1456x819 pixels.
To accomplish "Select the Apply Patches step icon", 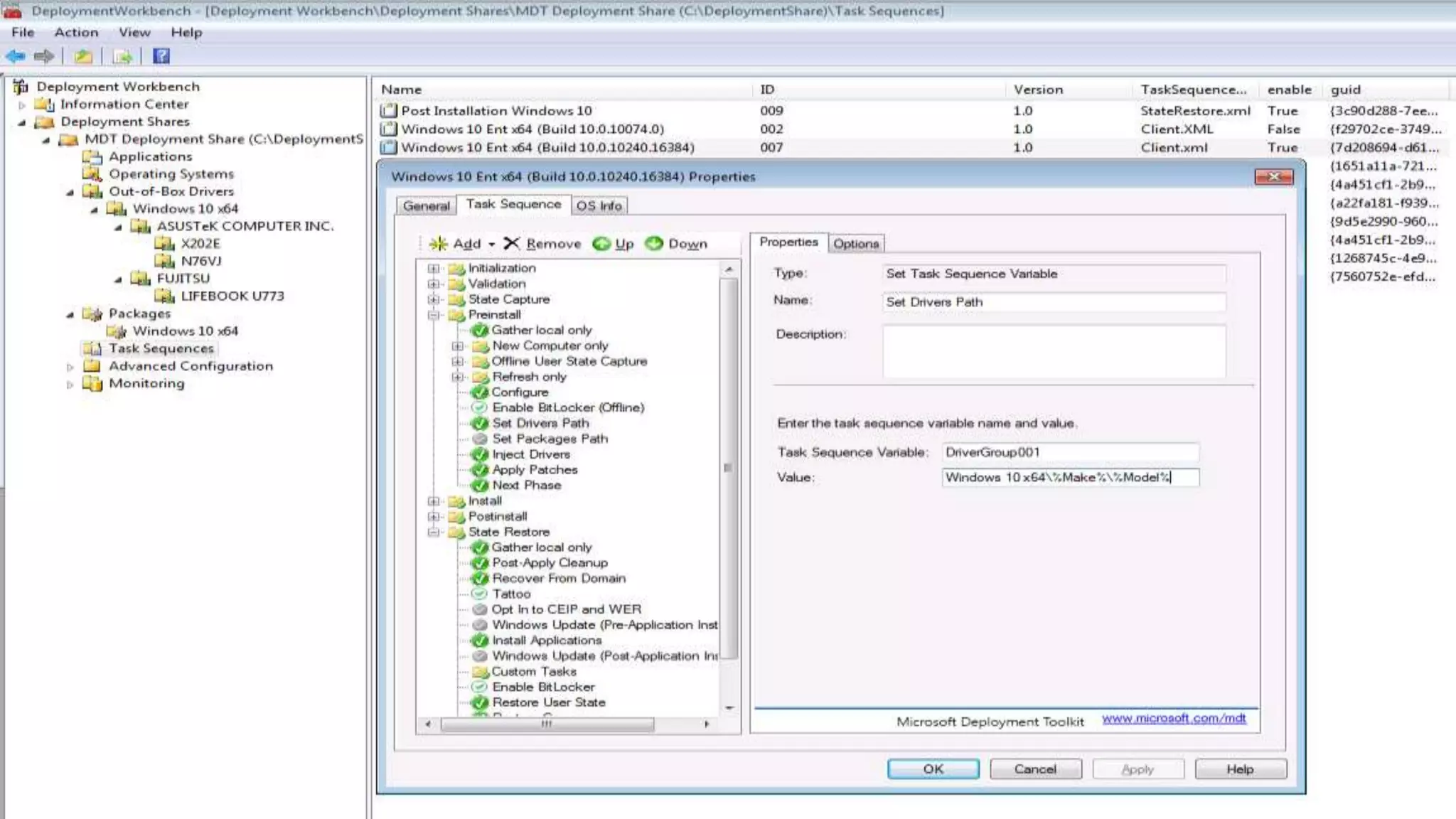I will point(481,471).
